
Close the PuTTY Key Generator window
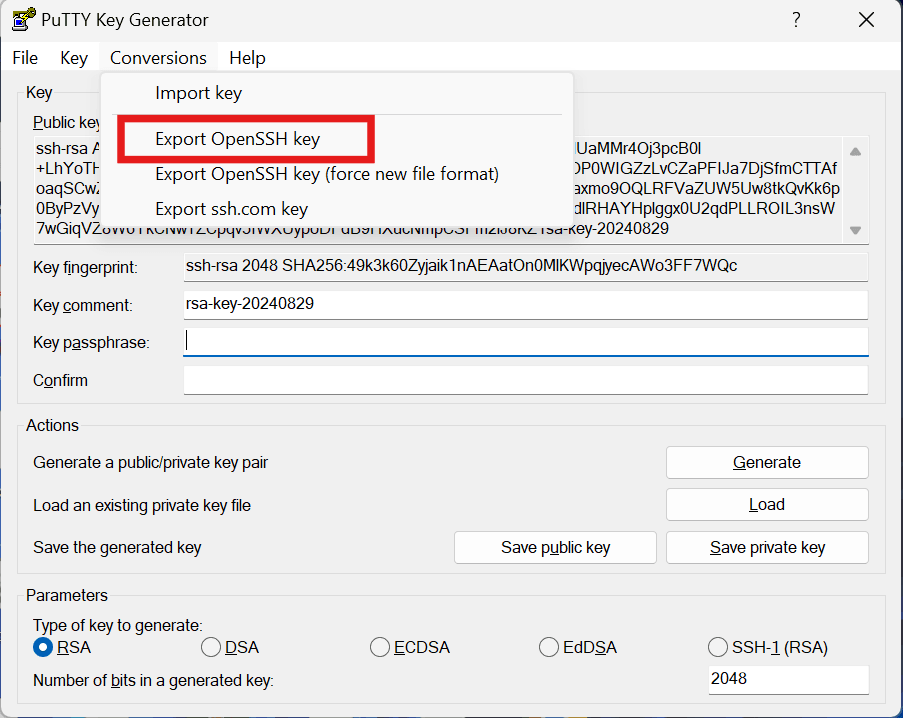[x=866, y=20]
